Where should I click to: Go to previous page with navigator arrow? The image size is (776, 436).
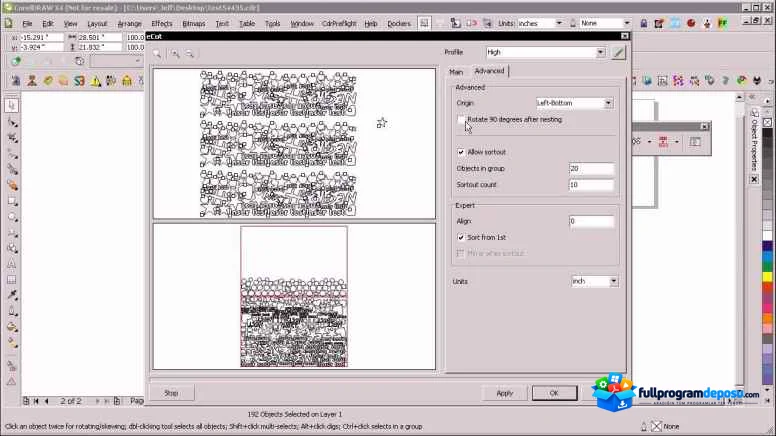tap(47, 401)
